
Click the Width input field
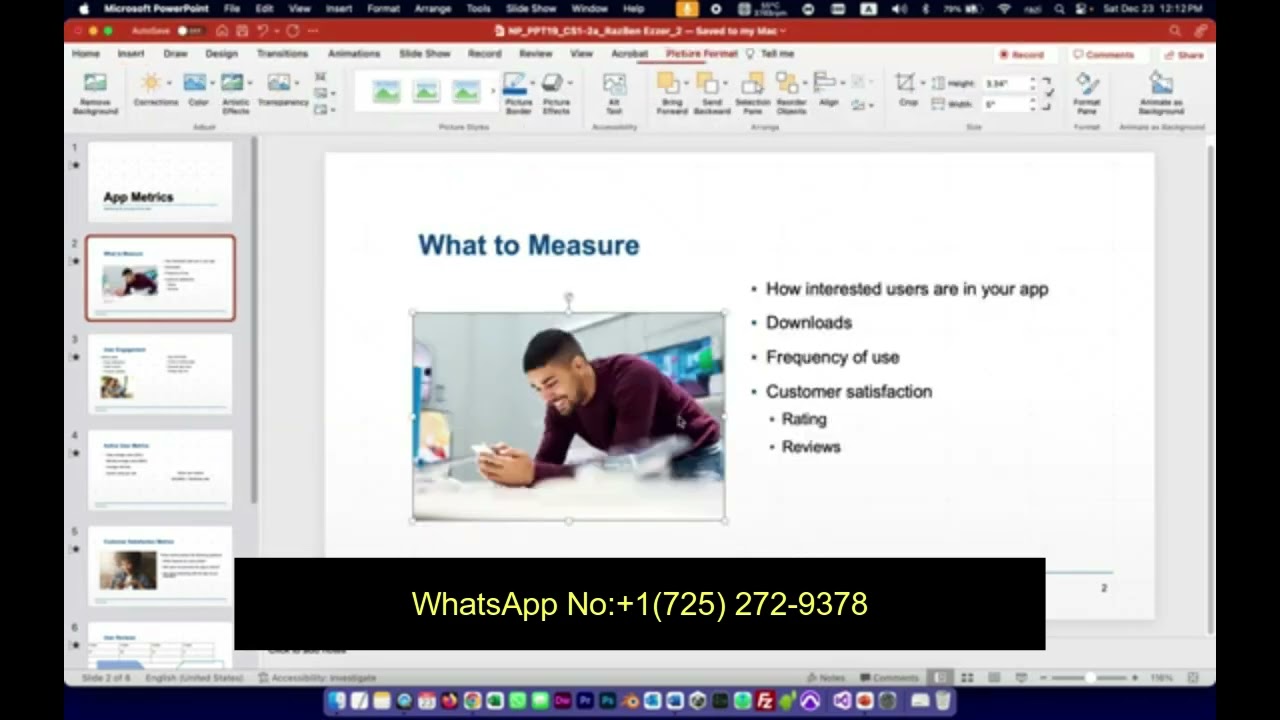[1004, 104]
